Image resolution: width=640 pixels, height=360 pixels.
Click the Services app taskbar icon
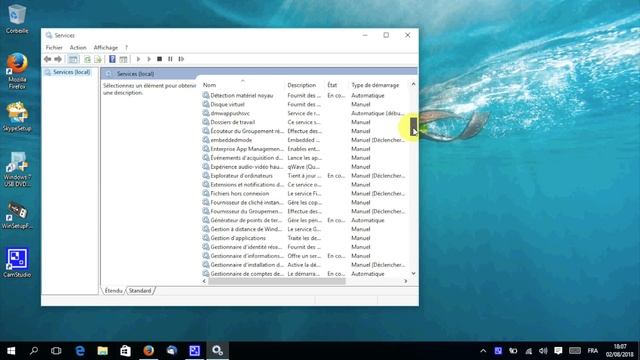coord(218,351)
